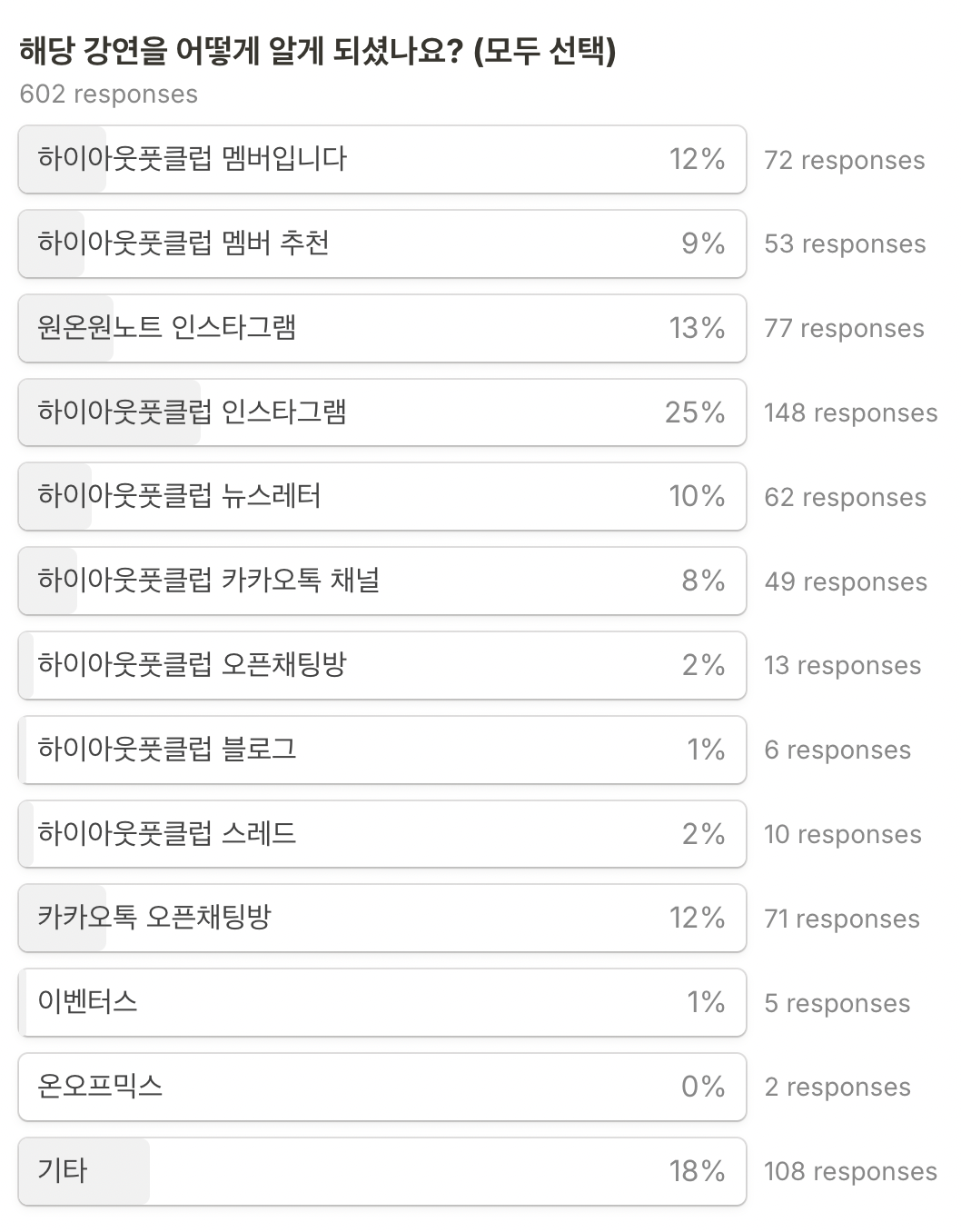The width and height of the screenshot is (961, 1232).
Task: Select the 하이아웃풋클럽 인스타그램 25% bar
Action: [x=381, y=412]
